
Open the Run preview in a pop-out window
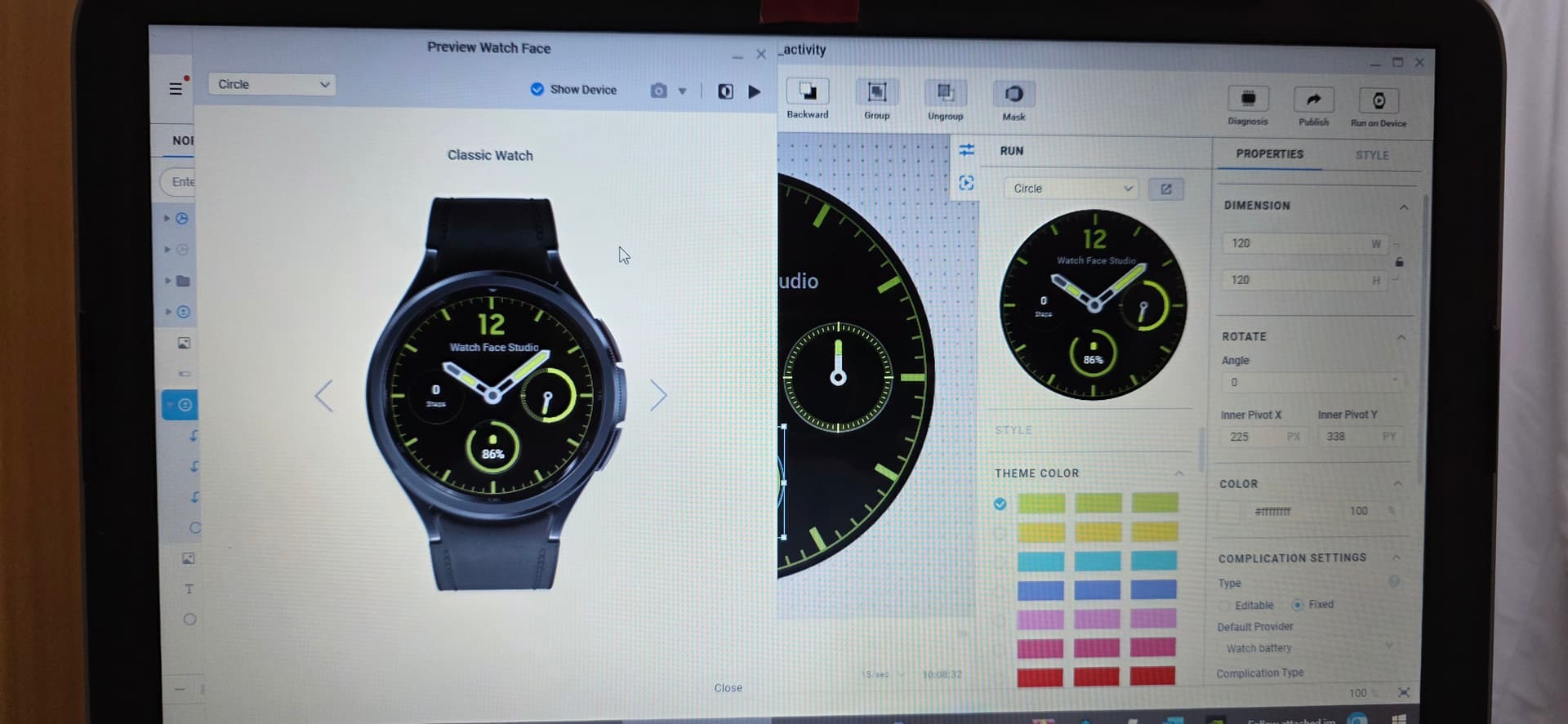1165,189
